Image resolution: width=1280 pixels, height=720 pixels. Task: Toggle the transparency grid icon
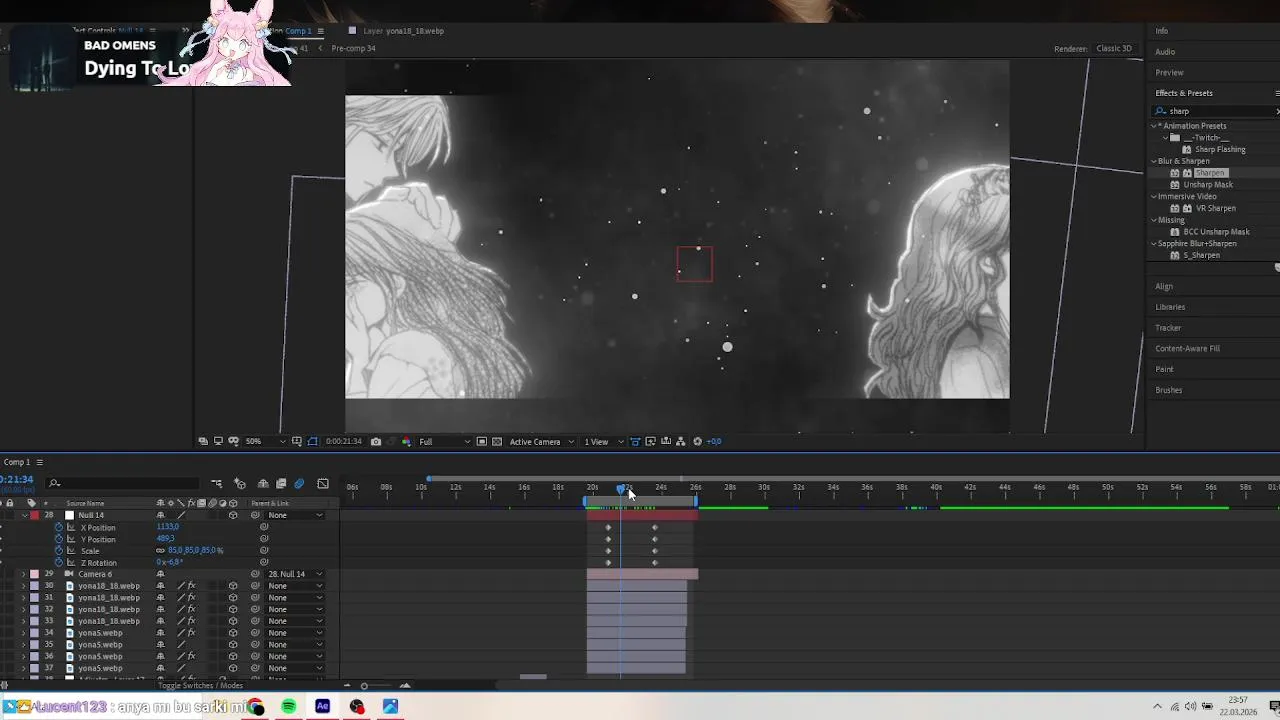(x=496, y=441)
